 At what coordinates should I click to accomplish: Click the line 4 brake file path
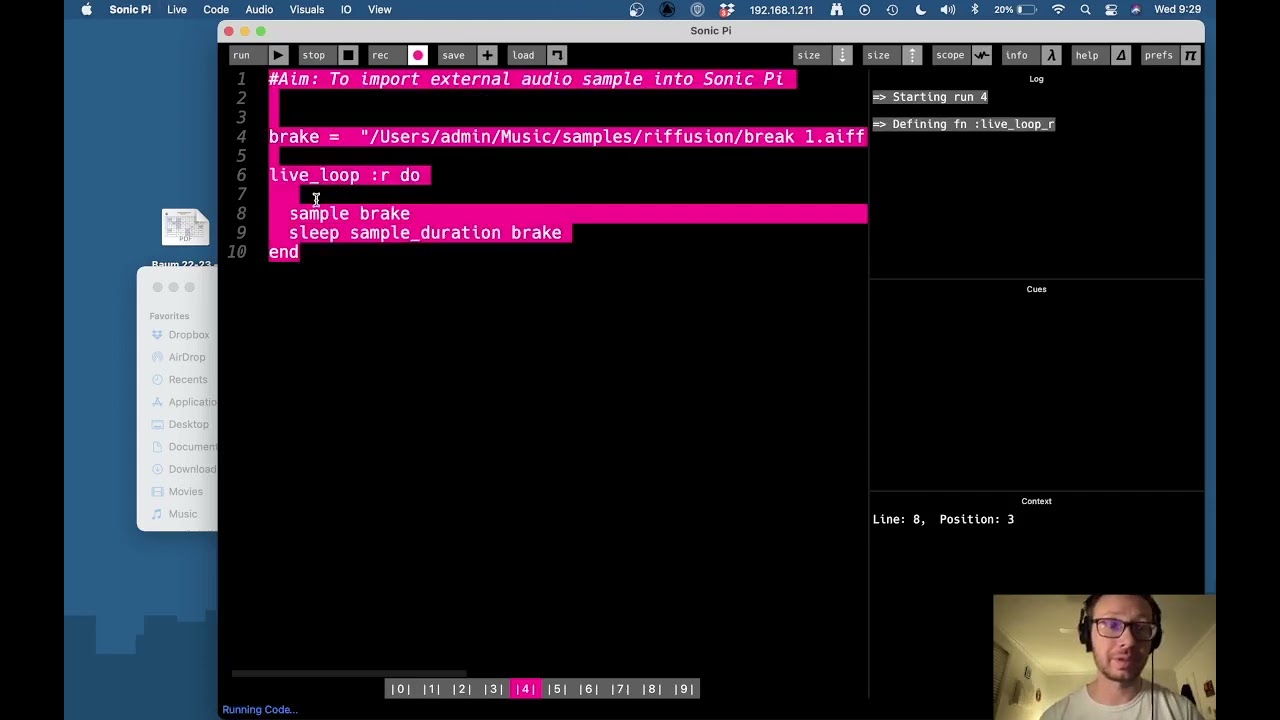[612, 137]
